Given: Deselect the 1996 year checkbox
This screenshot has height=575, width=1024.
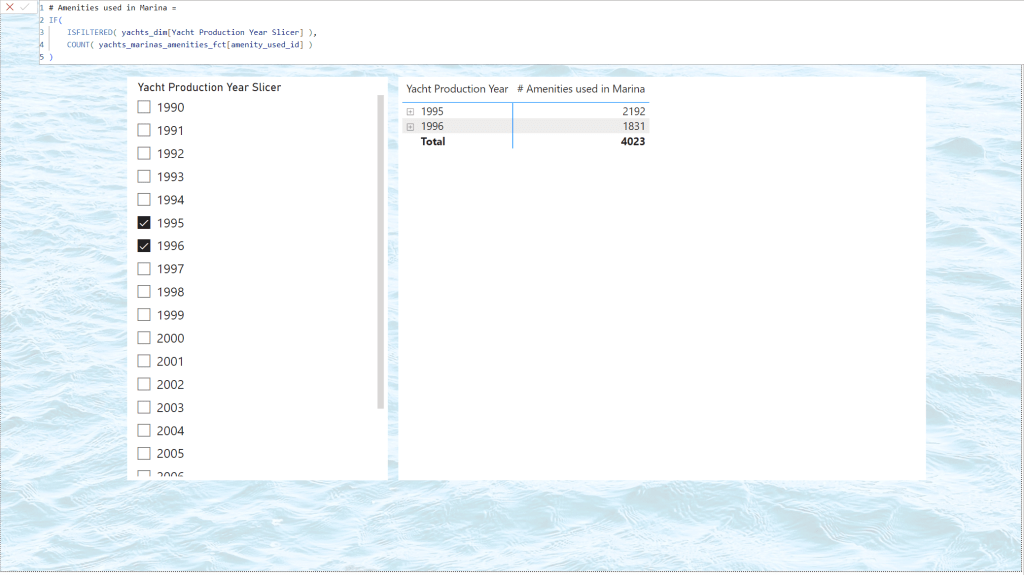Looking at the screenshot, I should [144, 246].
